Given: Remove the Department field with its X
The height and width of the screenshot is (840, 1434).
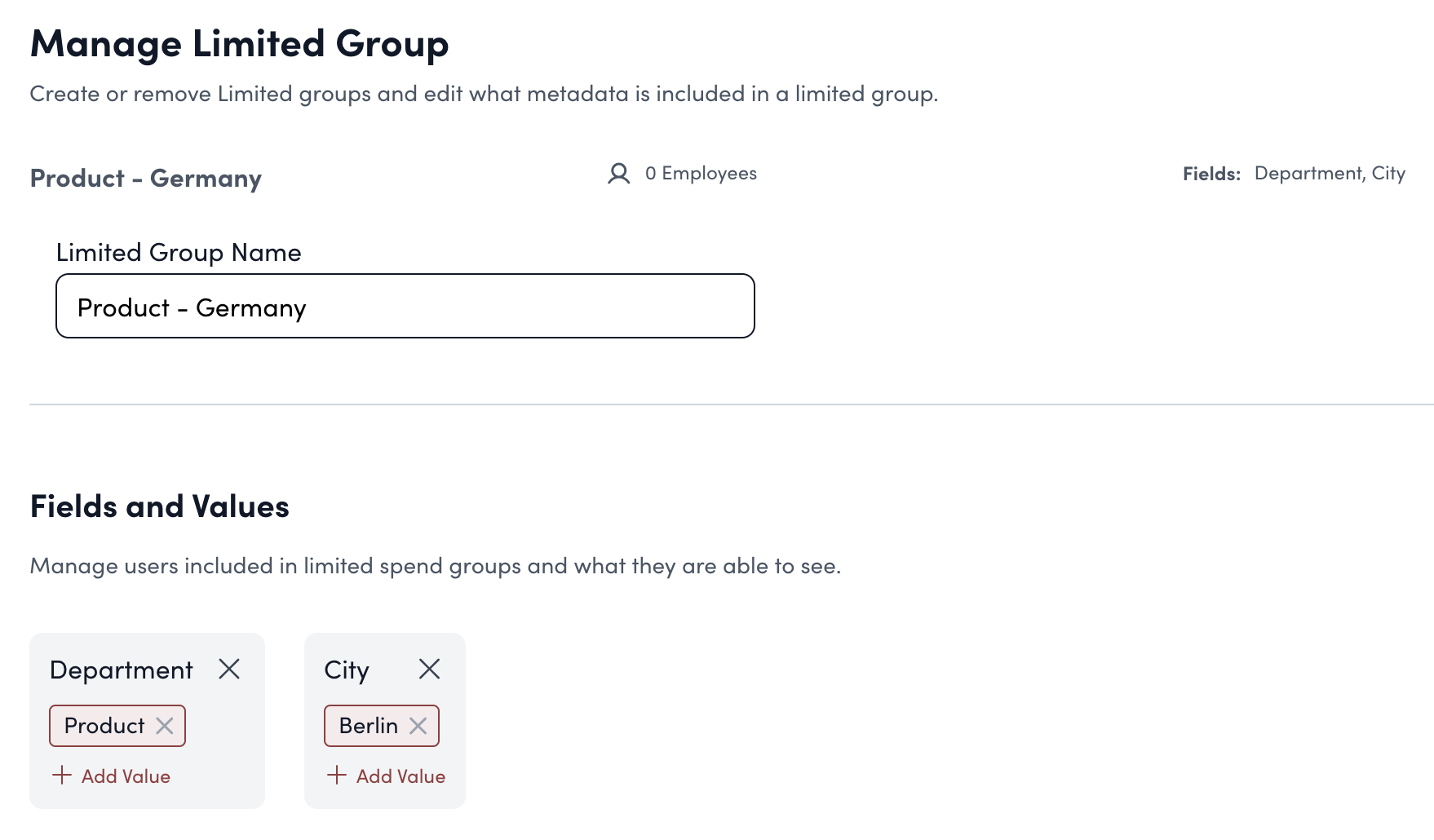Looking at the screenshot, I should 229,670.
